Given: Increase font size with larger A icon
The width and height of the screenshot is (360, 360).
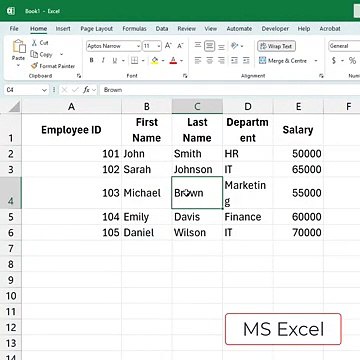Looking at the screenshot, I should point(168,46).
